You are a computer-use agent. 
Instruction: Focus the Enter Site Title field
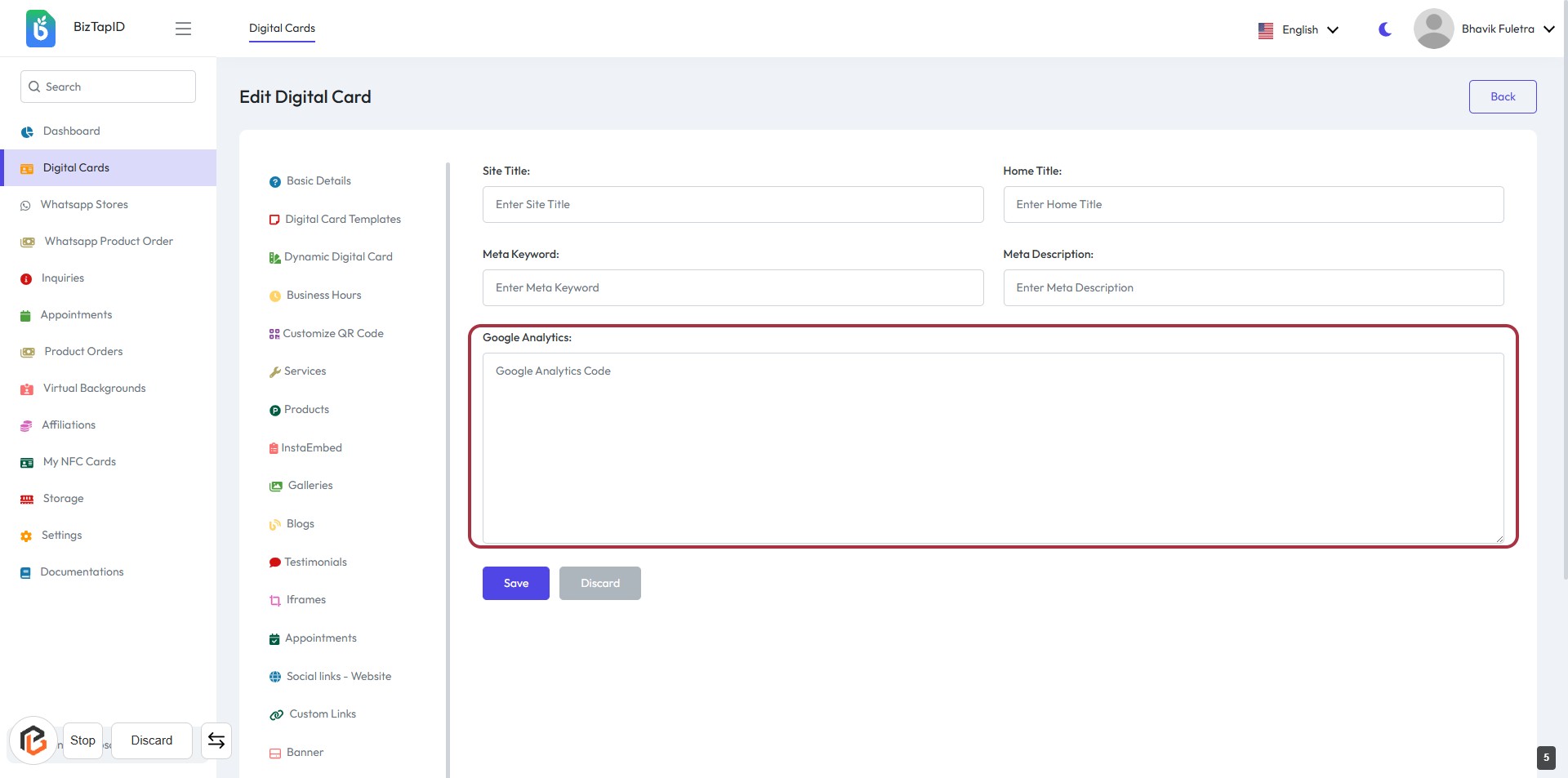(733, 204)
